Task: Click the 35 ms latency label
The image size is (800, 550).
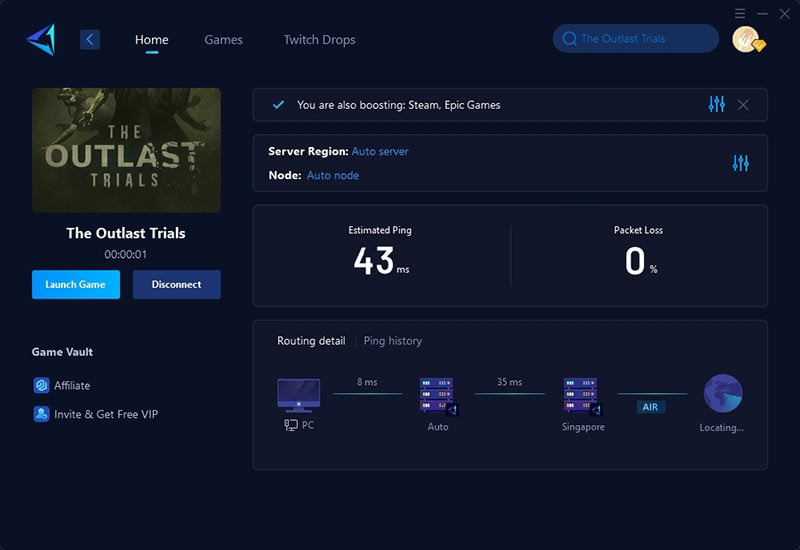Action: coord(510,382)
